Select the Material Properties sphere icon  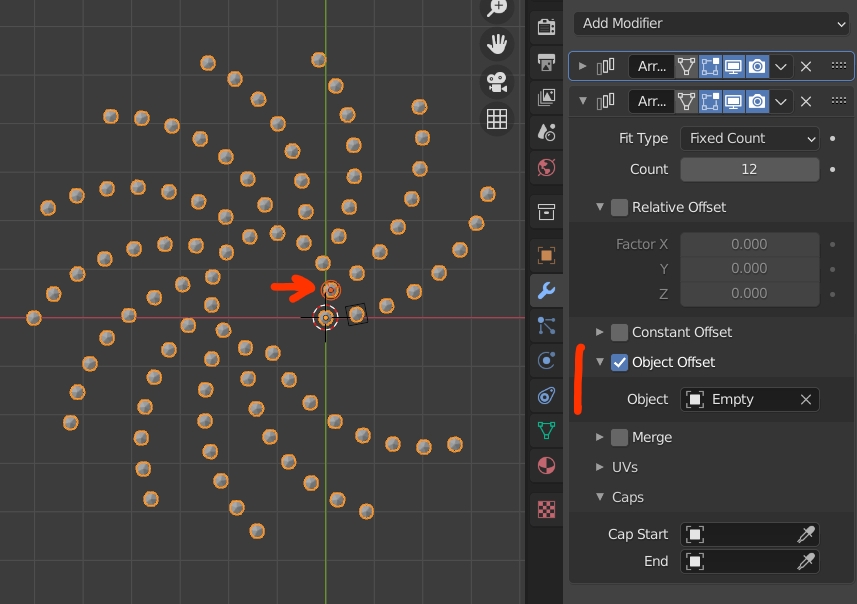pos(545,466)
